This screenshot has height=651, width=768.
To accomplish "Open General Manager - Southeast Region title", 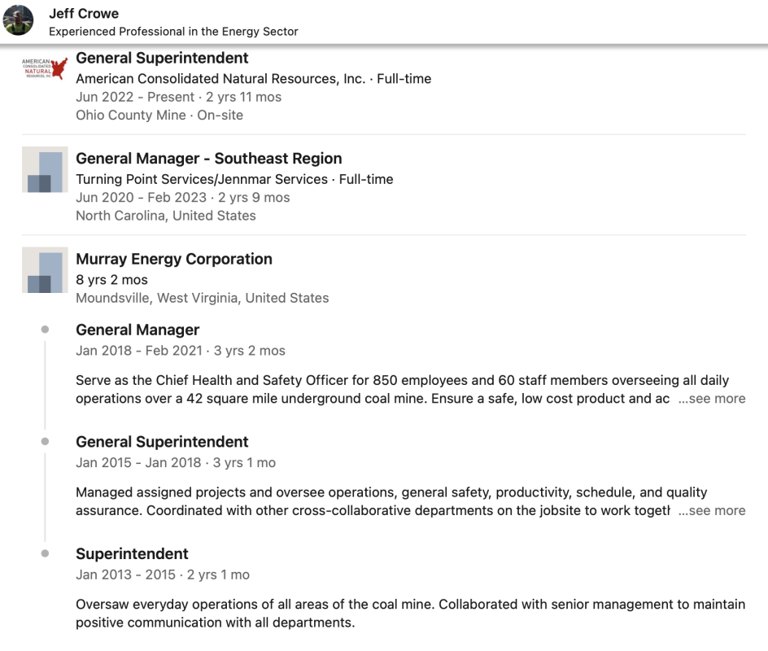I will click(x=209, y=158).
